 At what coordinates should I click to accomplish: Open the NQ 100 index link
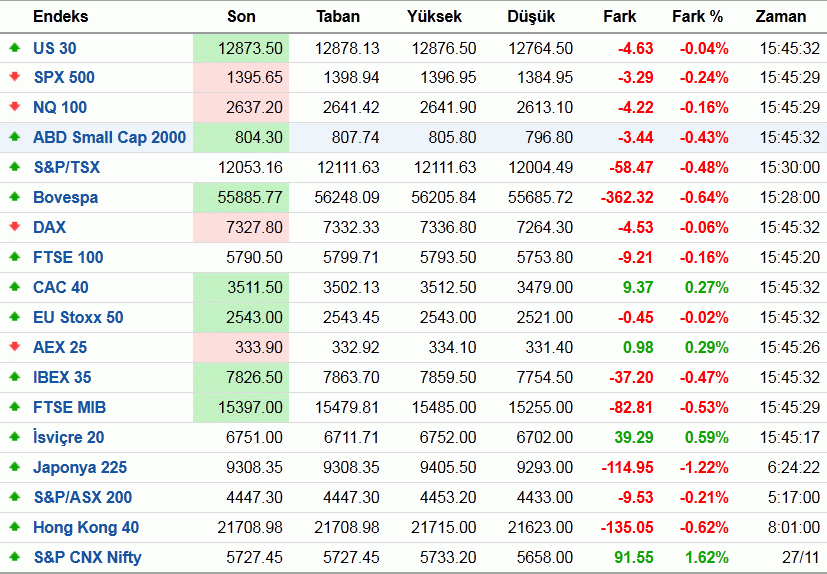[x=60, y=108]
